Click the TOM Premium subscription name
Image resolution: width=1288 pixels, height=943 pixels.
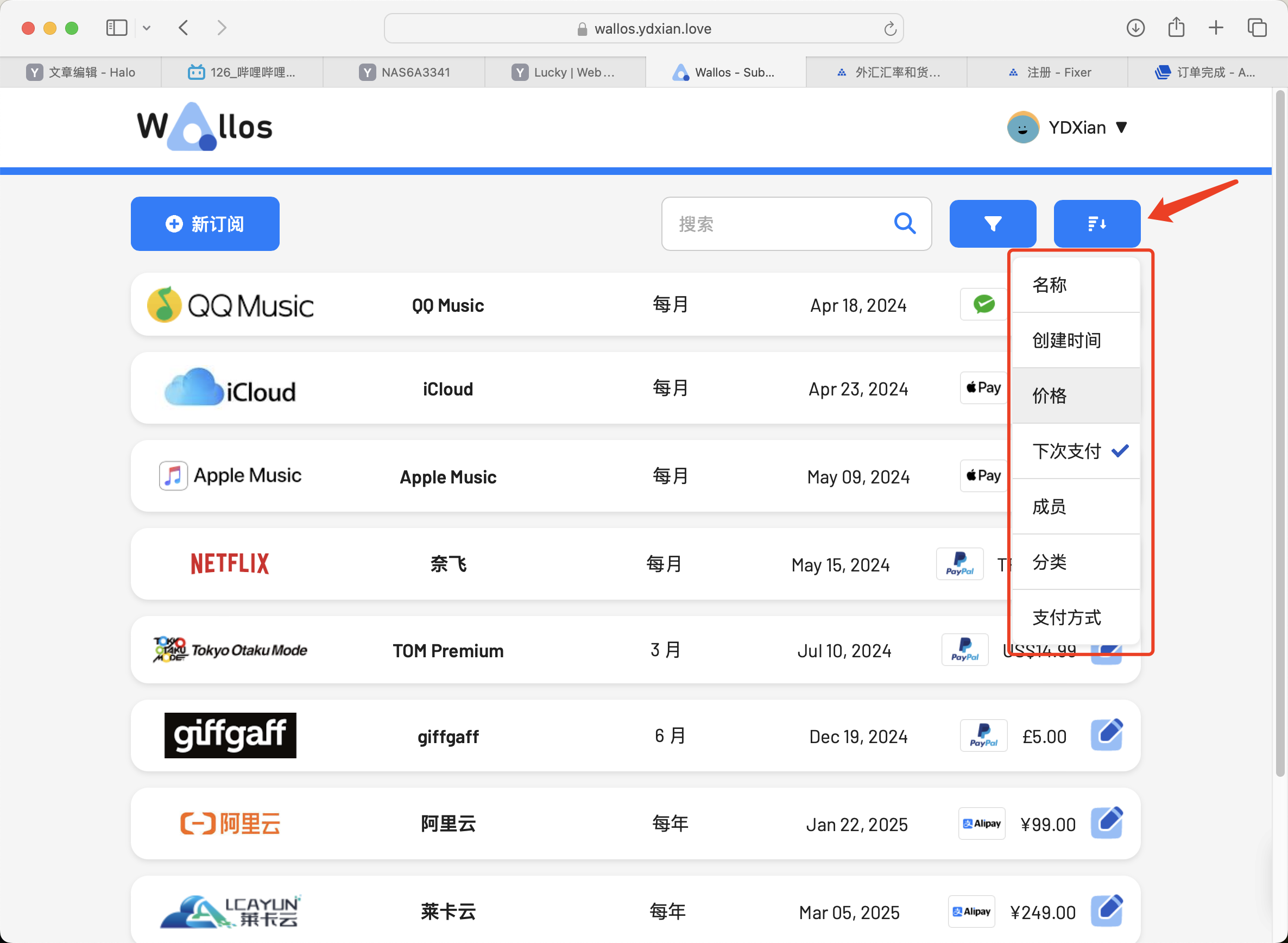click(448, 651)
